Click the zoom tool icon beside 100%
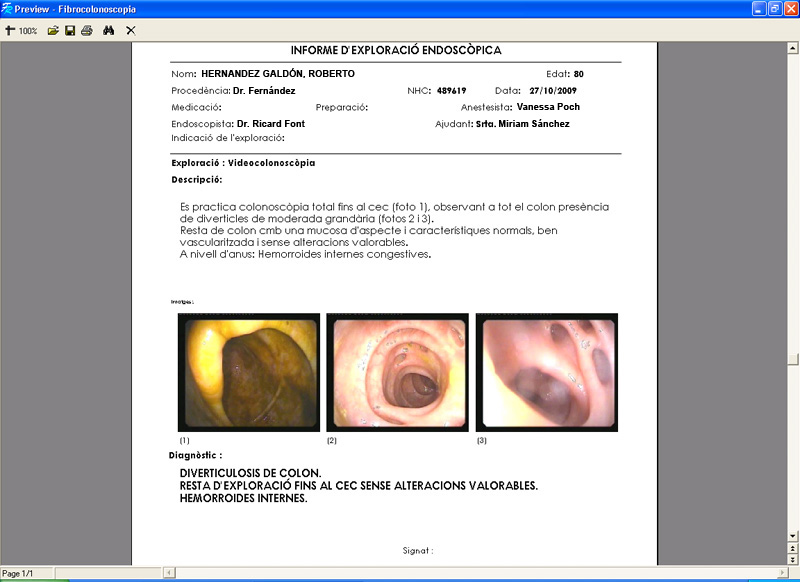Screen dimensions: 800x582 (10, 31)
